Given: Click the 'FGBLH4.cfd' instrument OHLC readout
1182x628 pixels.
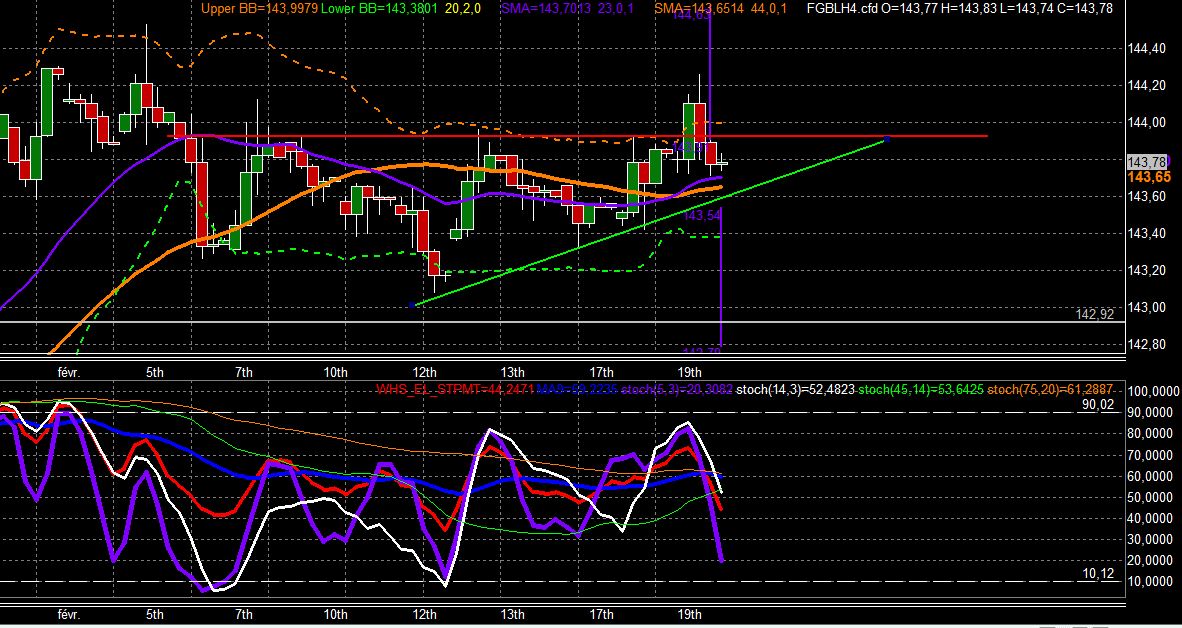Looking at the screenshot, I should (x=960, y=8).
